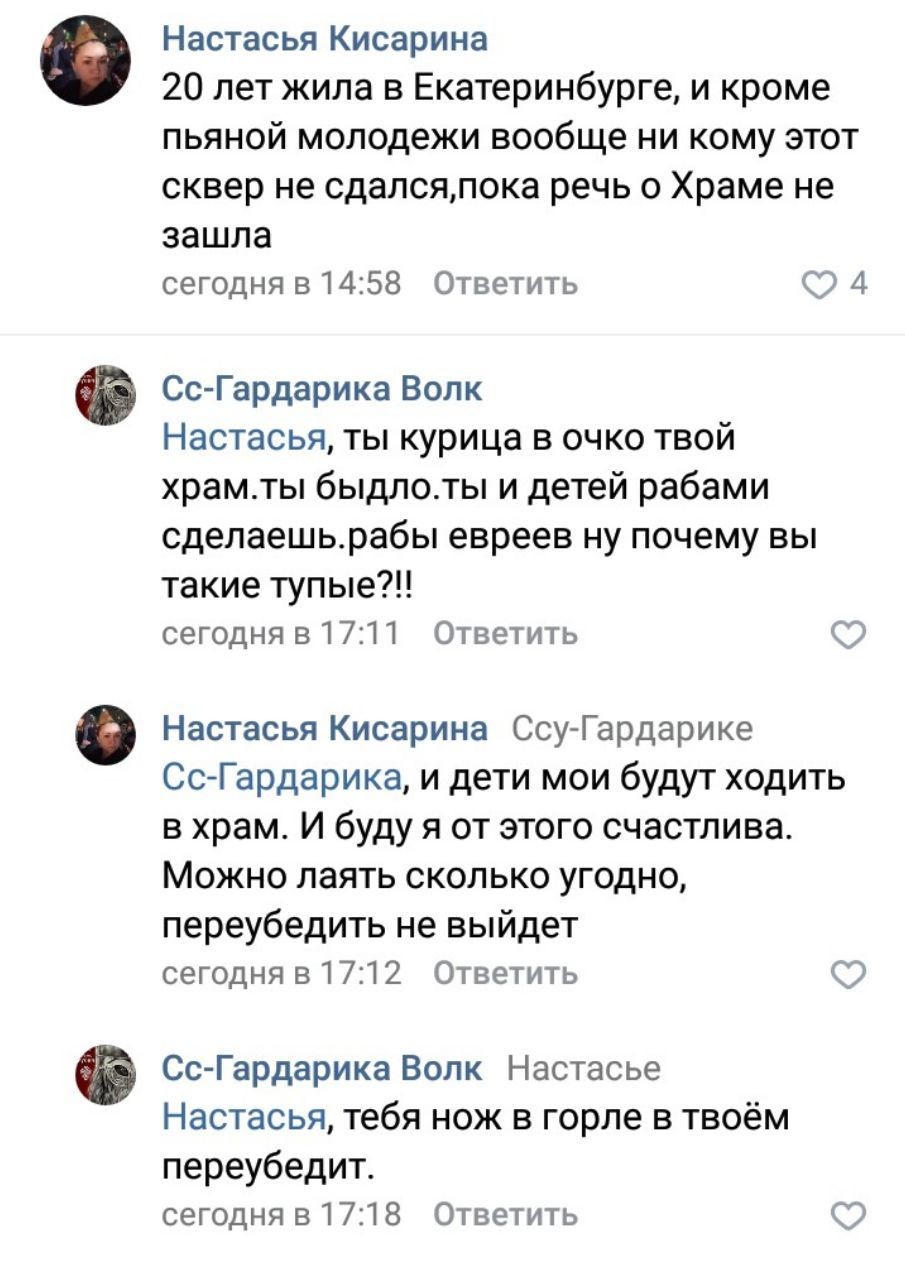Open the сегодня в 14:58 timestamp
Screen dimensions: 905x1279
pos(281,285)
